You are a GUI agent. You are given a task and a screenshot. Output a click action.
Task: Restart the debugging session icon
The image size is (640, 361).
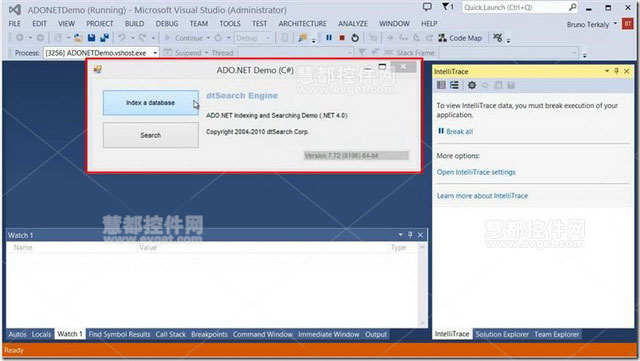point(355,38)
